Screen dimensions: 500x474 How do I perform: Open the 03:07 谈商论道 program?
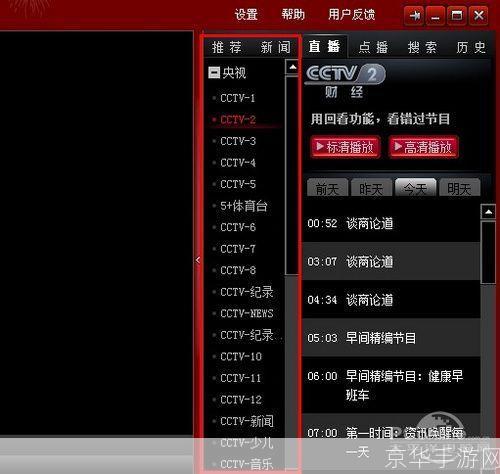point(391,261)
